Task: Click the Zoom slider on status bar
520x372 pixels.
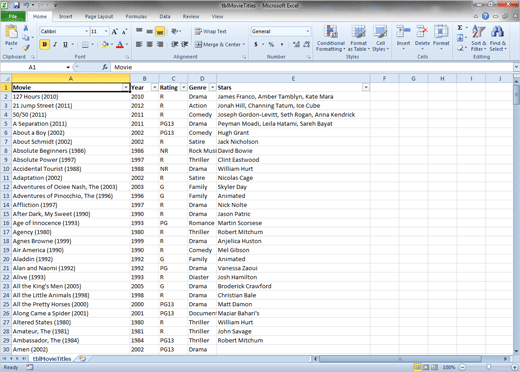Action: [488, 367]
